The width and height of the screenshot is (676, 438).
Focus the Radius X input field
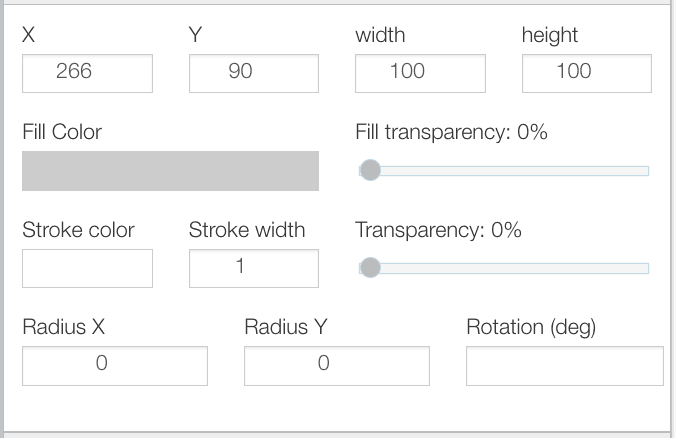[114, 365]
